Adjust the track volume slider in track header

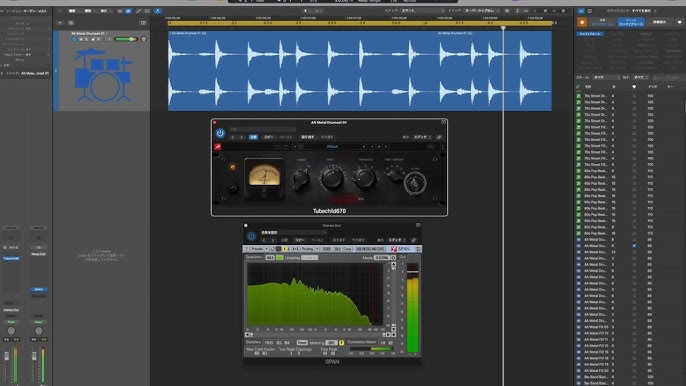126,39
